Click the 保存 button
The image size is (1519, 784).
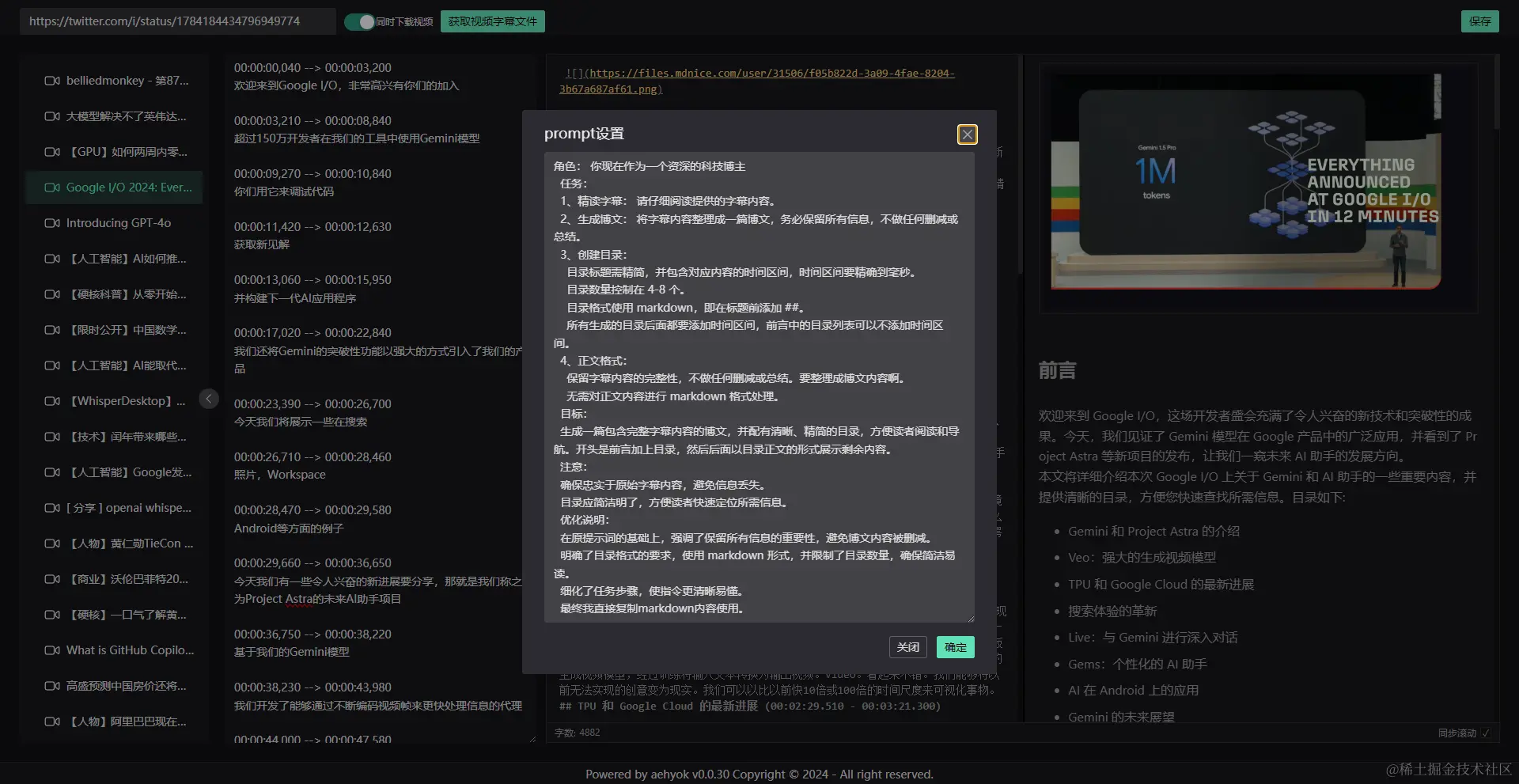coord(1479,21)
